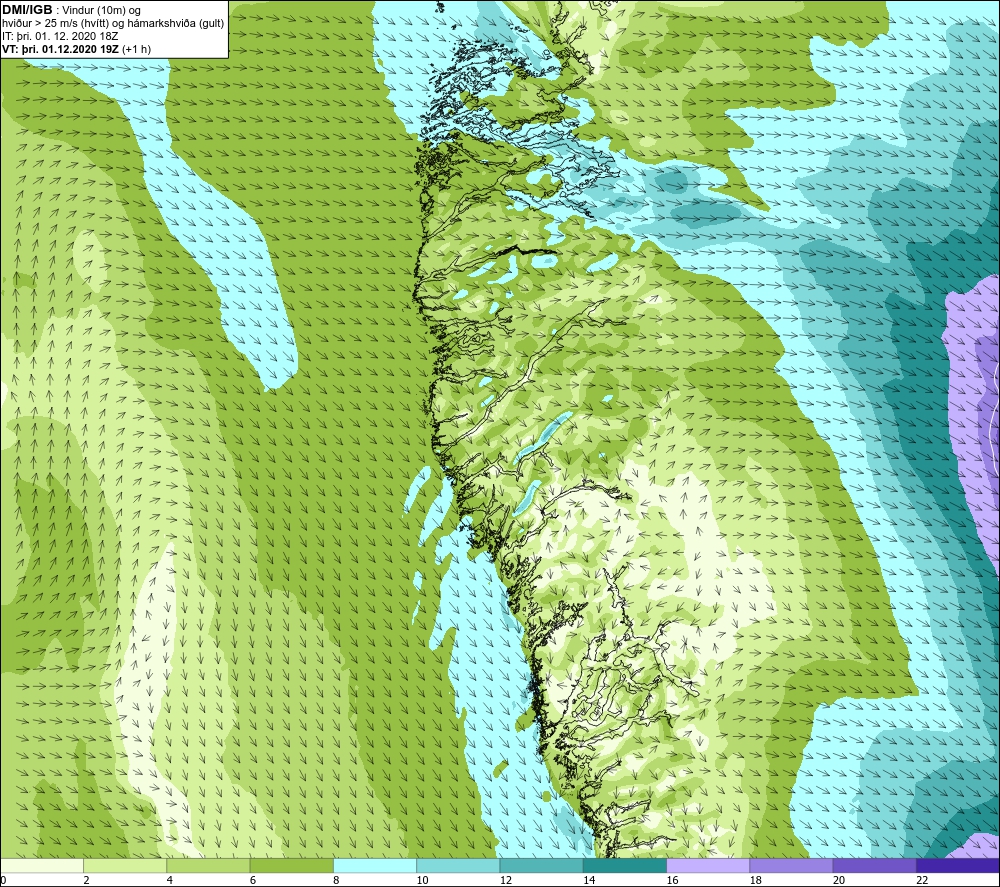The image size is (1000, 887).
Task: Click the legend scale label 16
Action: pyautogui.click(x=673, y=880)
